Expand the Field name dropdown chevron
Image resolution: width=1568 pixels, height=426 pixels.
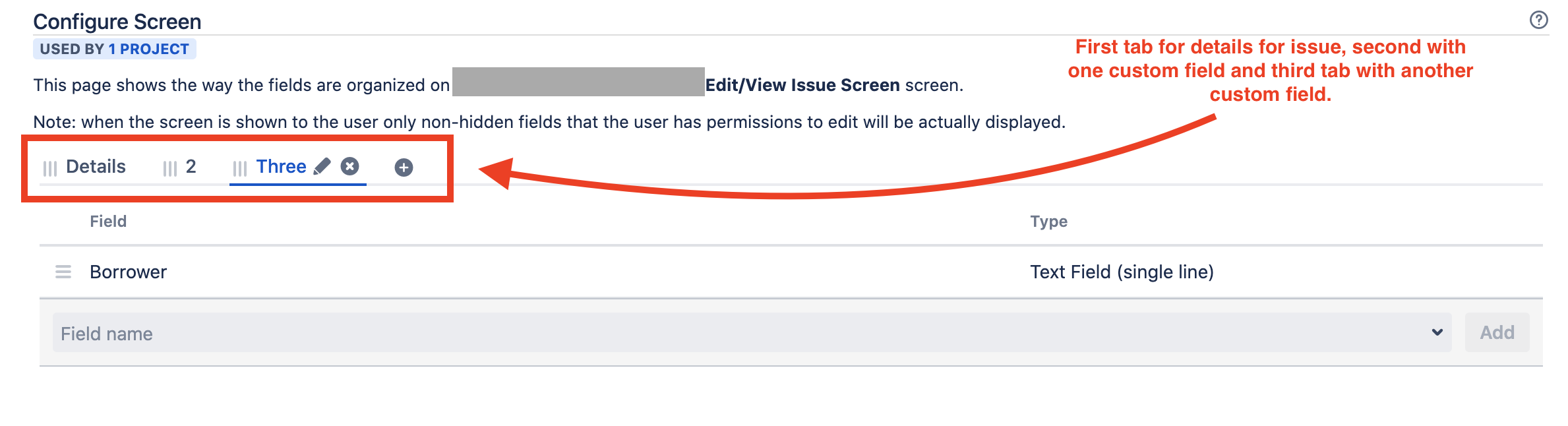coord(1437,332)
